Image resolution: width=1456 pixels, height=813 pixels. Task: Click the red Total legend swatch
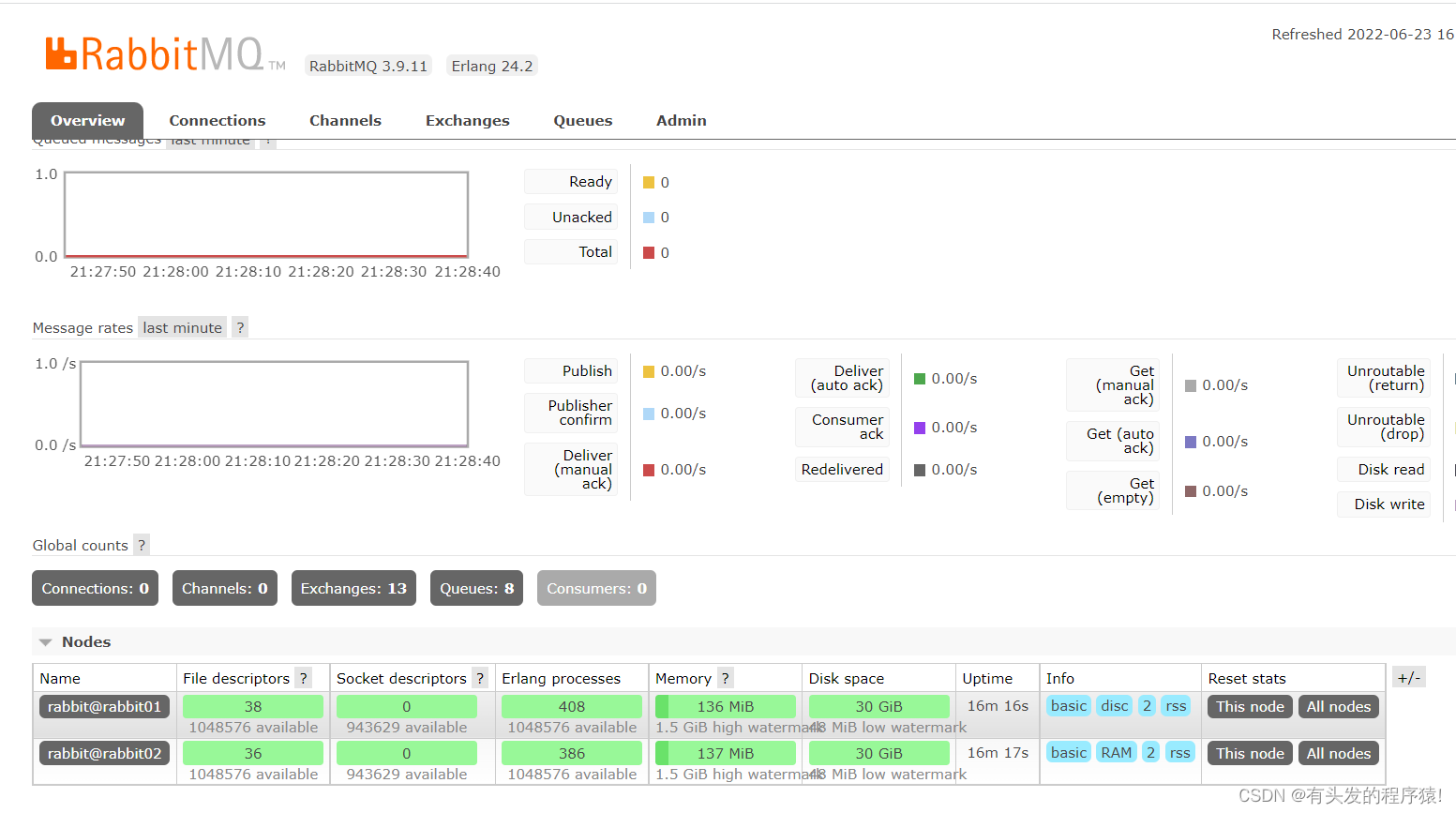click(649, 253)
